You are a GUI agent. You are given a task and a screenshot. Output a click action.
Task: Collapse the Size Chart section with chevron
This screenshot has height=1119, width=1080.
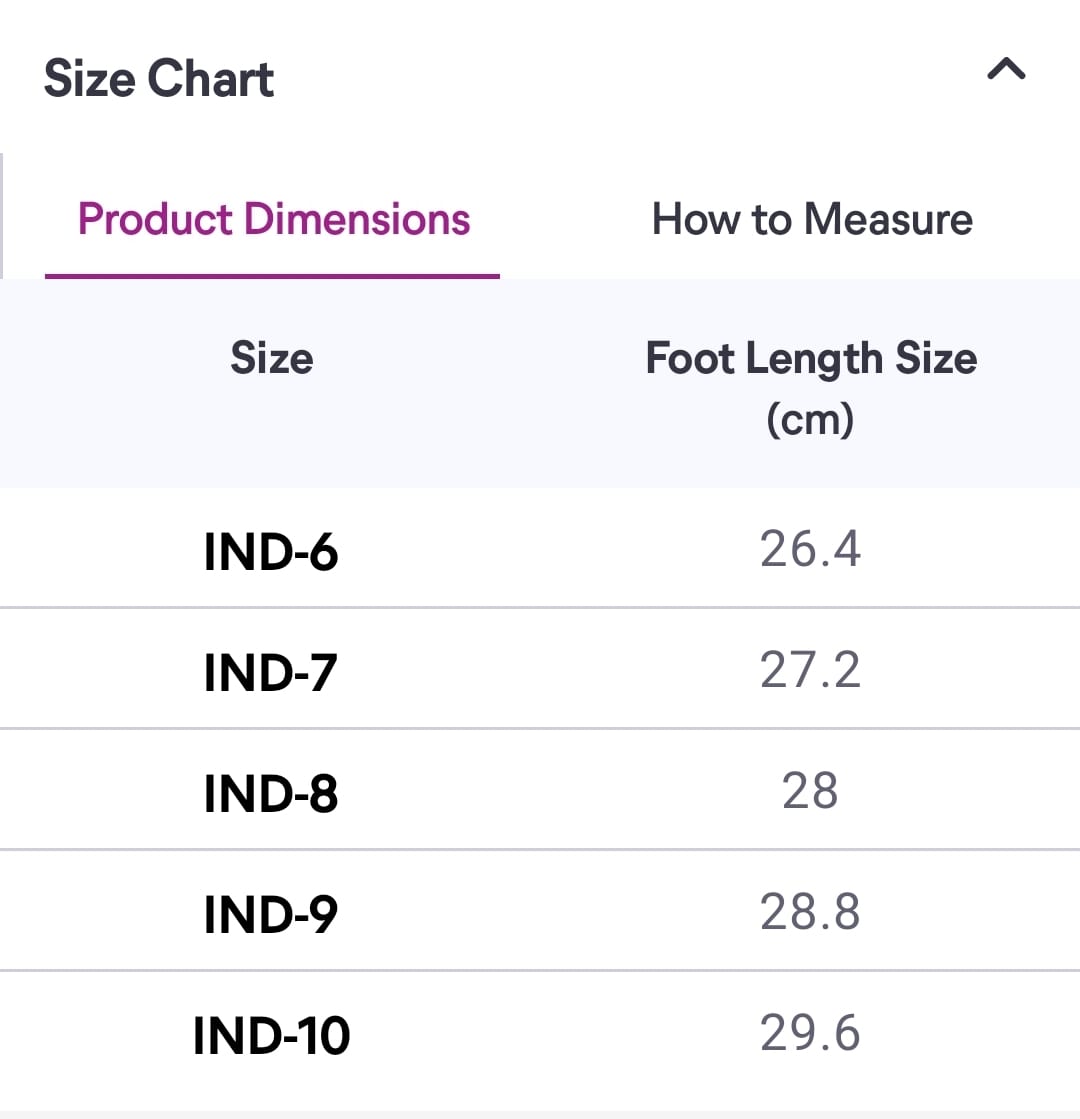coord(1006,69)
